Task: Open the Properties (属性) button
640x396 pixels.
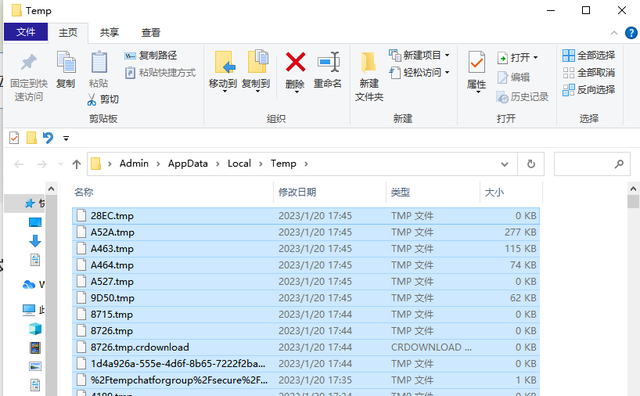Action: point(476,72)
